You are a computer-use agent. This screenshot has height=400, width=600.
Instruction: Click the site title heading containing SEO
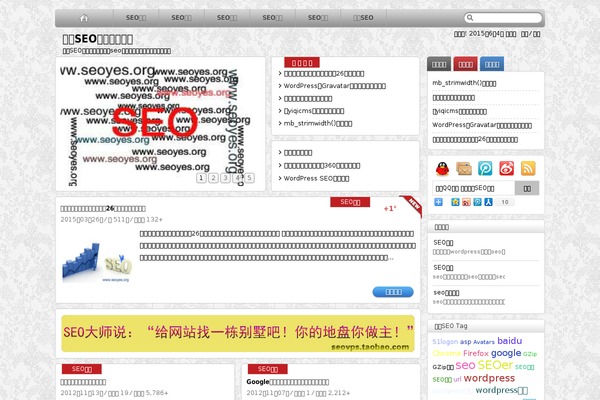[x=98, y=39]
